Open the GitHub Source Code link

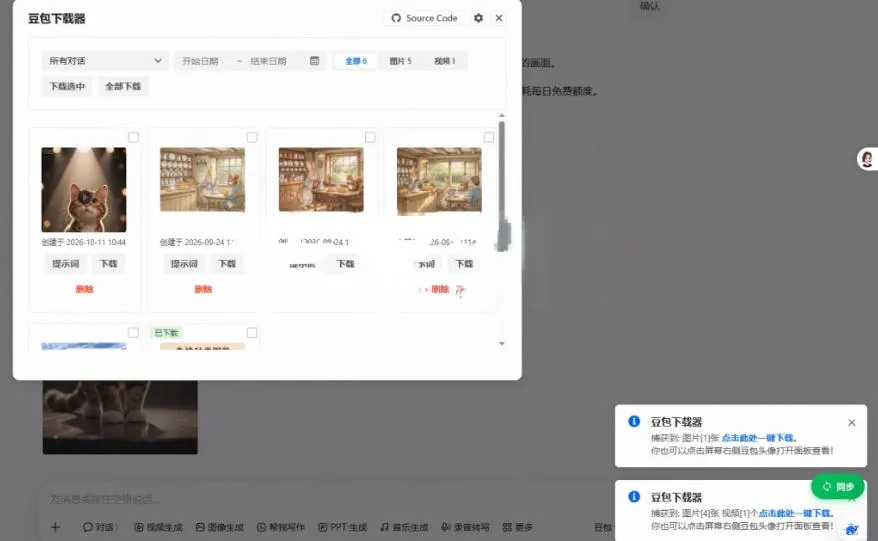pyautogui.click(x=424, y=18)
